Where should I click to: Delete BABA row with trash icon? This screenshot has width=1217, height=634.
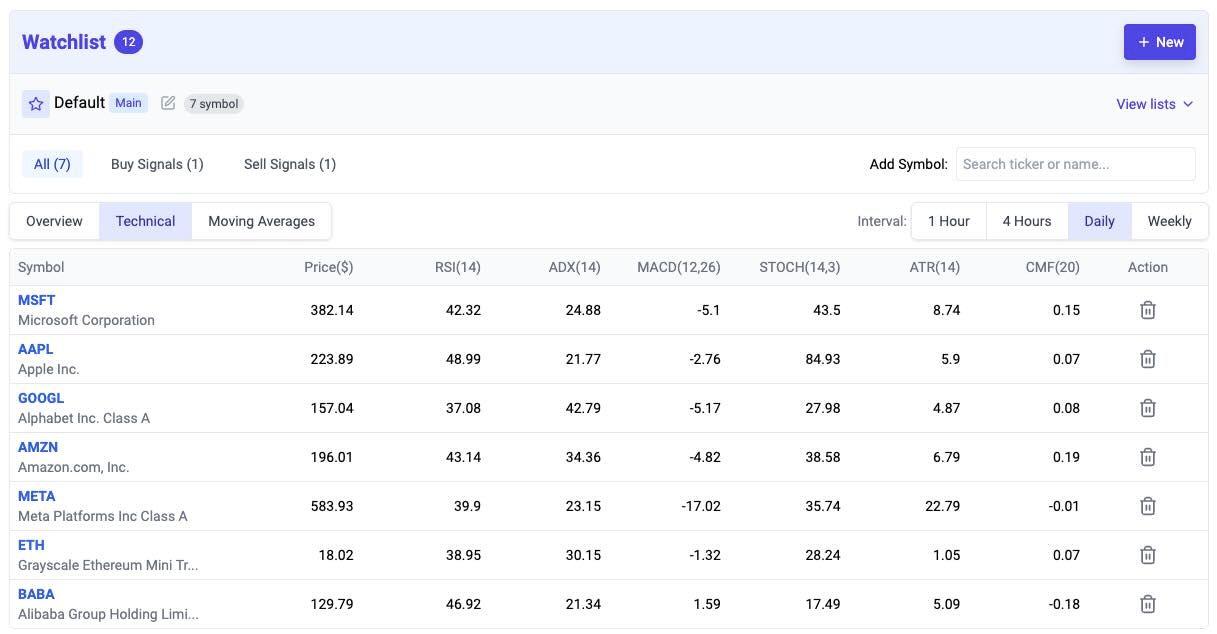(1147, 604)
